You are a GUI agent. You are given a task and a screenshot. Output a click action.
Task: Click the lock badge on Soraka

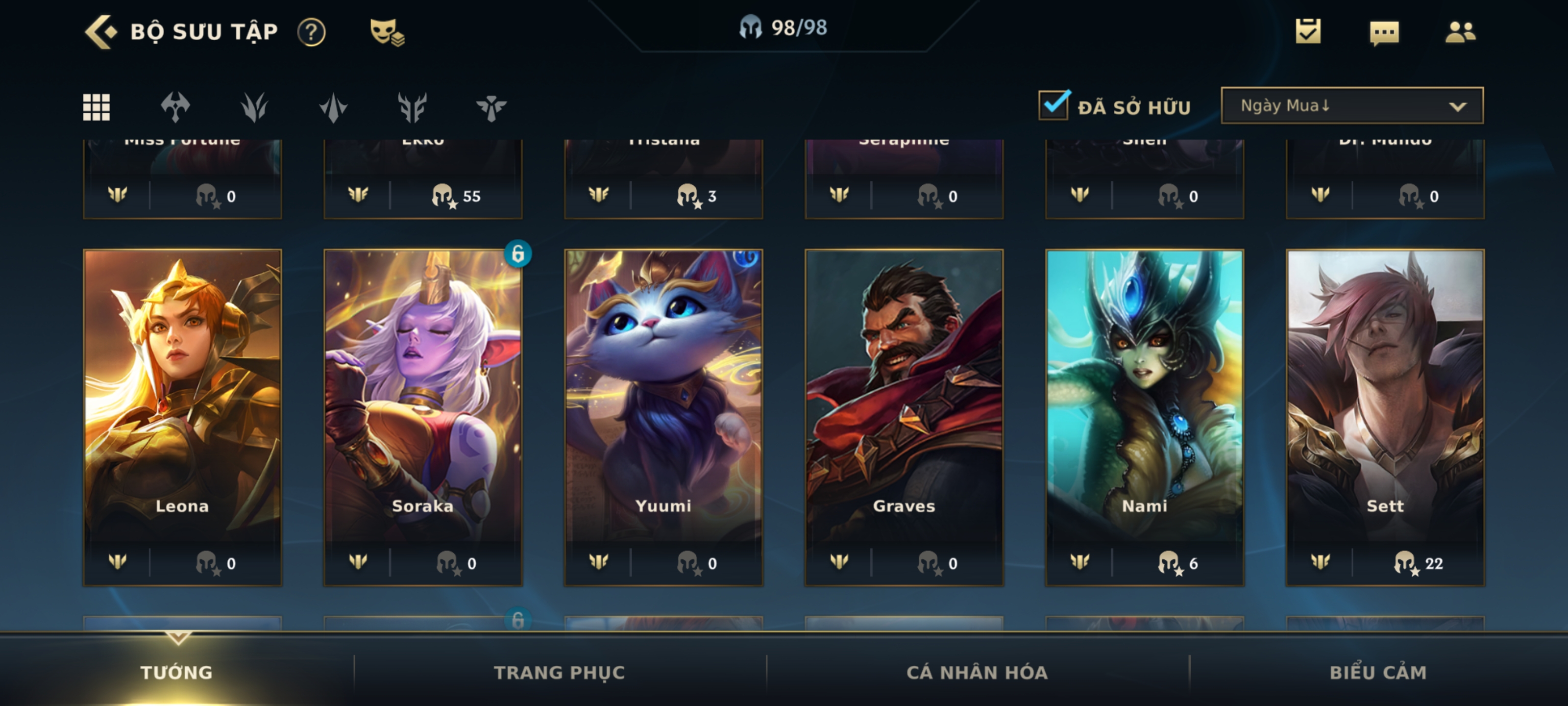click(517, 253)
